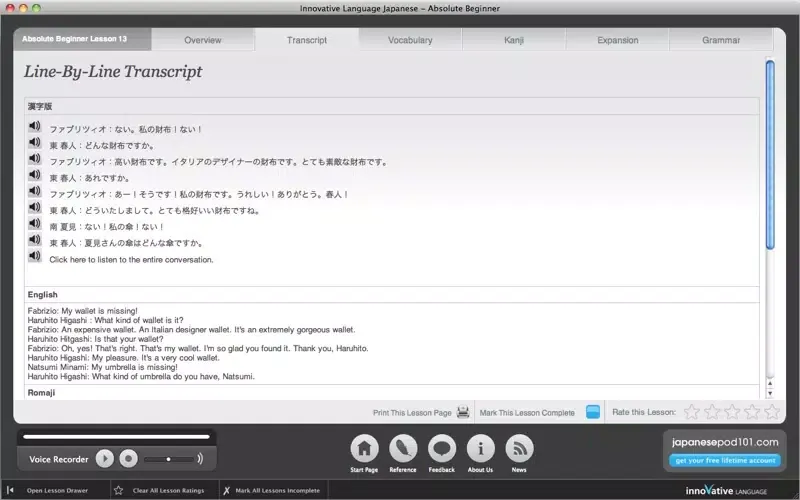Click the Open Lesson Drawer arrow icon
800x500 pixels.
point(10,490)
